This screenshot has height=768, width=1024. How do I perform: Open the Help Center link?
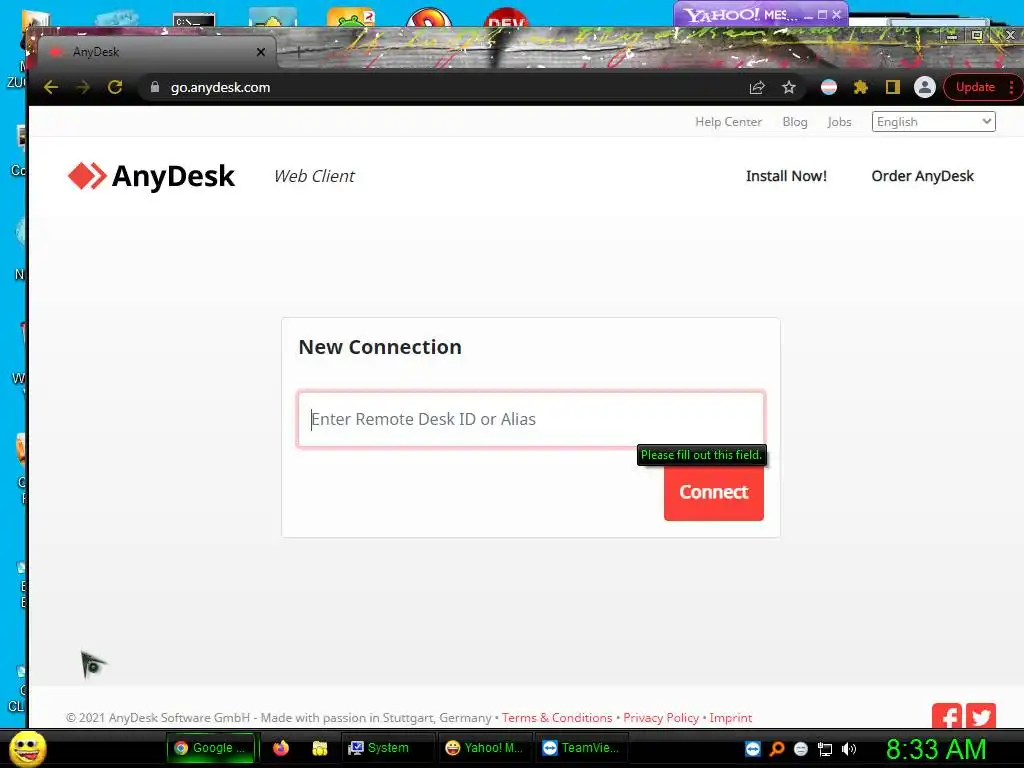[x=728, y=121]
